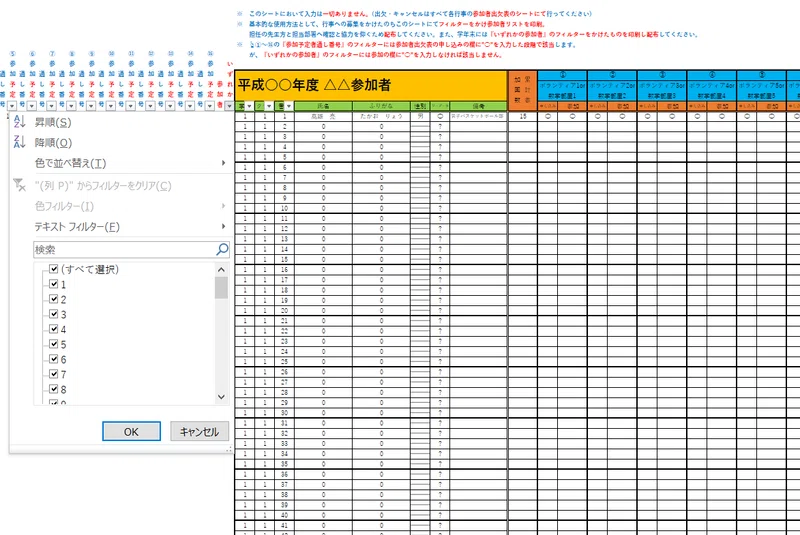Open filter dropdown under column ⑭

190,106
